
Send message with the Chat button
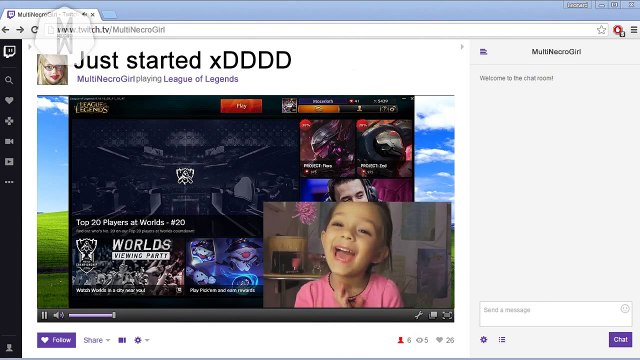(x=620, y=340)
